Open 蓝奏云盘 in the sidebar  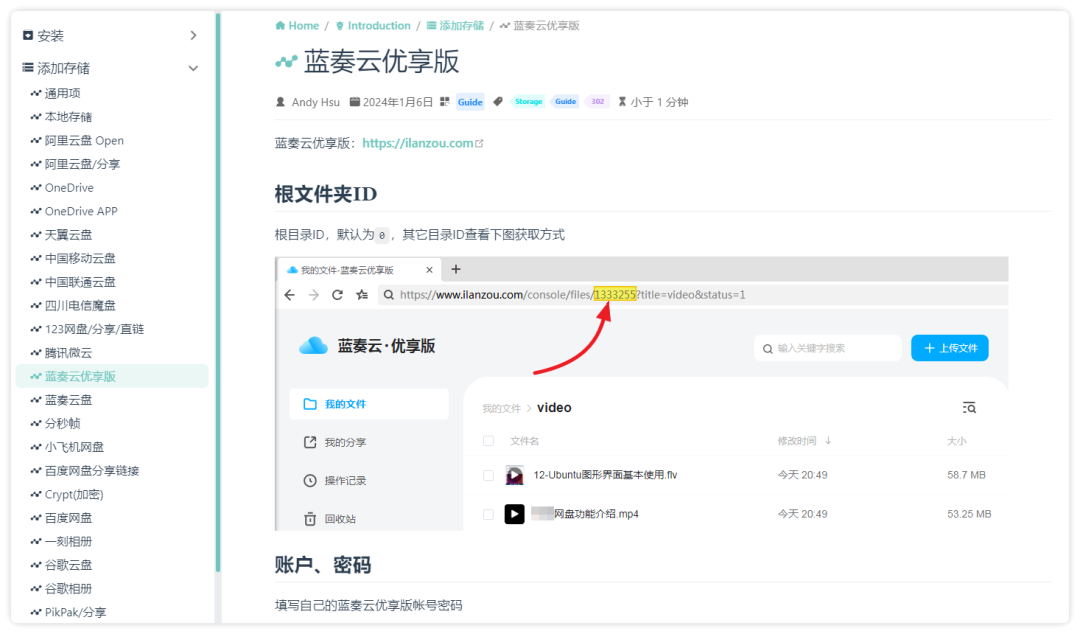(x=112, y=400)
